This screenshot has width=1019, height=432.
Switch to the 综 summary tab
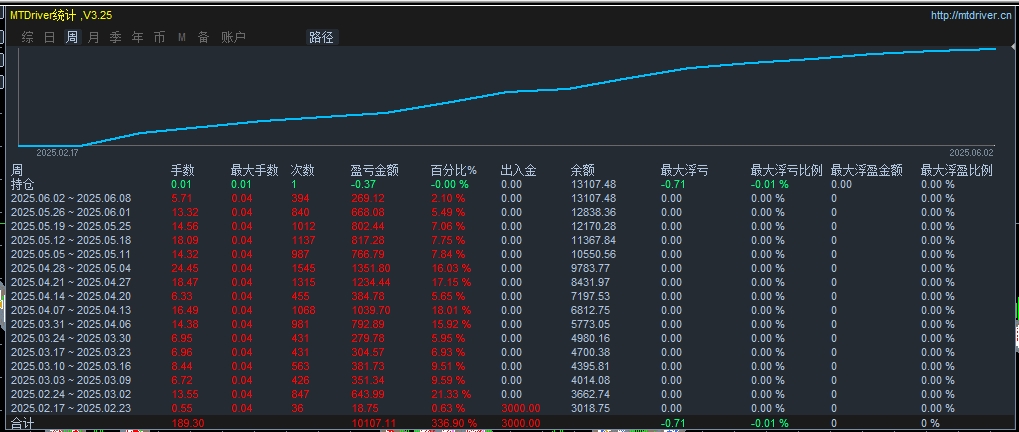[27, 37]
